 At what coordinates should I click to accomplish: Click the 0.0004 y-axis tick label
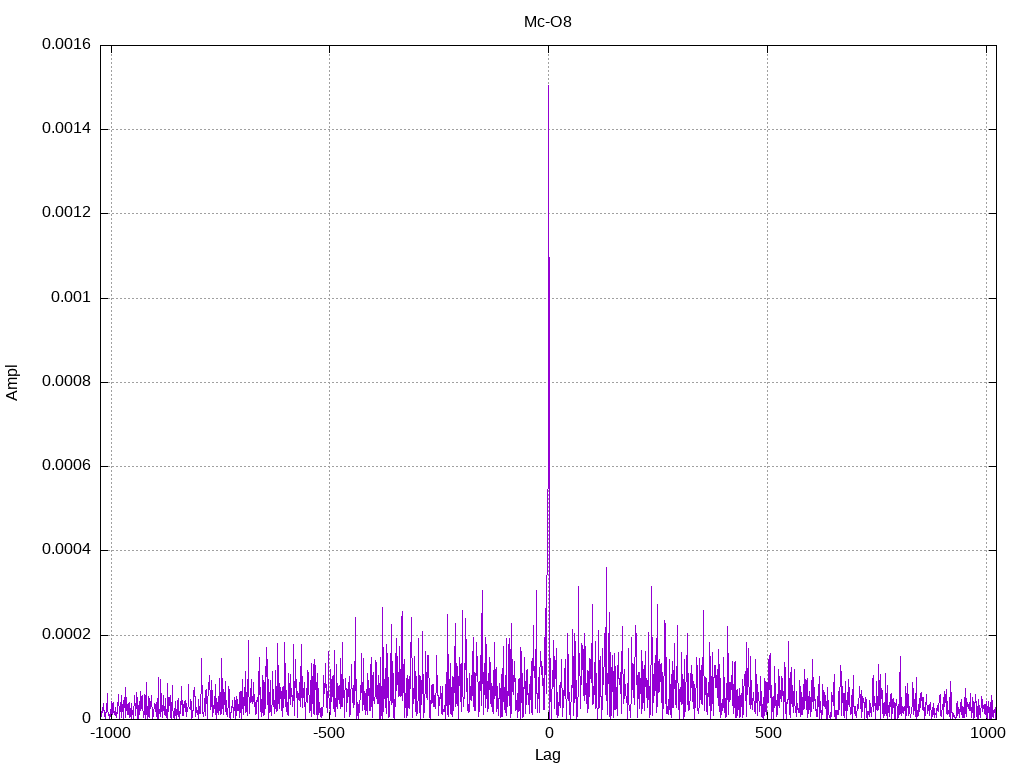pos(66,550)
